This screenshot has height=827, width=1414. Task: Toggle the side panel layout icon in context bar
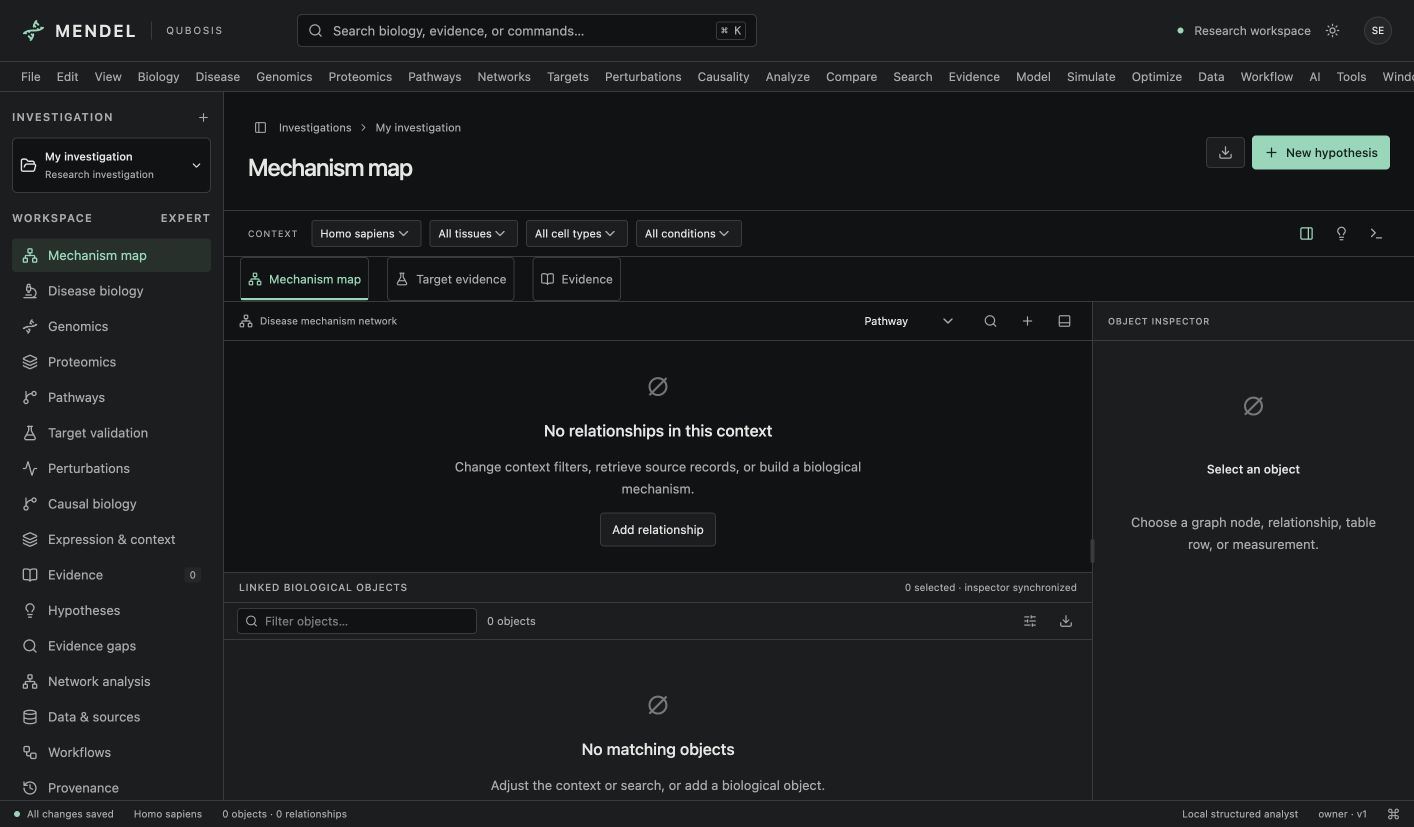(x=1306, y=234)
